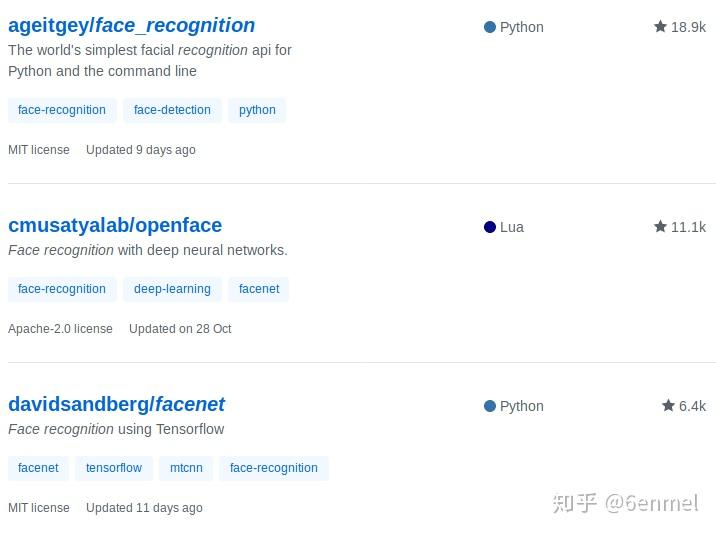The image size is (716, 533).
Task: Click 18.9k stargazers count
Action: point(688,27)
